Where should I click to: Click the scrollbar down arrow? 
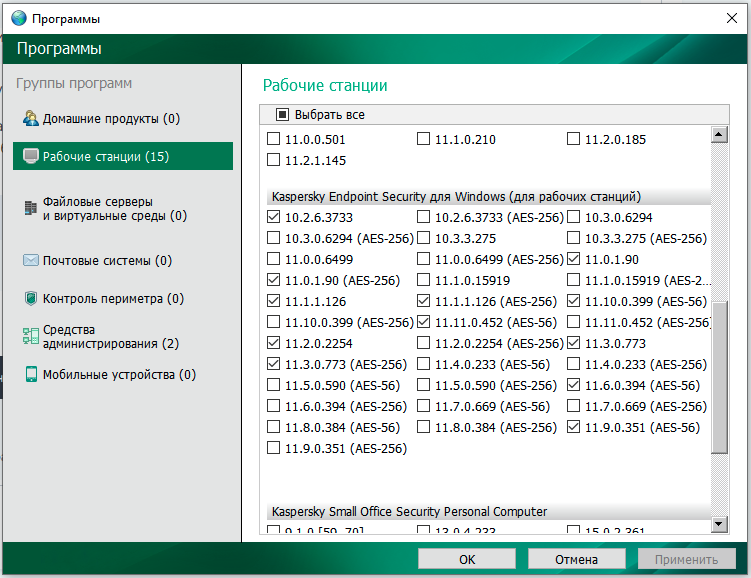pos(719,524)
